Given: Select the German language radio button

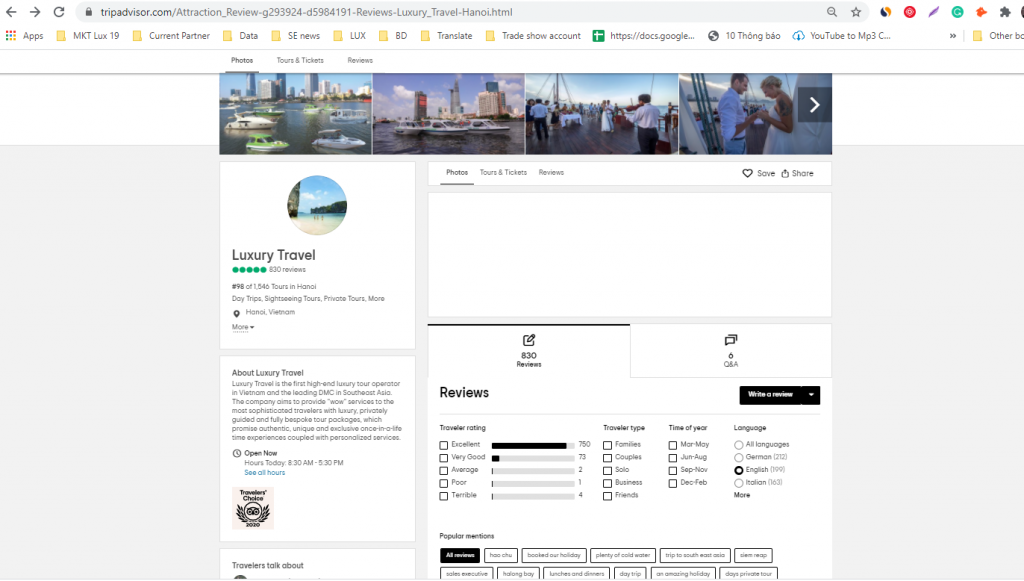Looking at the screenshot, I should 739,458.
